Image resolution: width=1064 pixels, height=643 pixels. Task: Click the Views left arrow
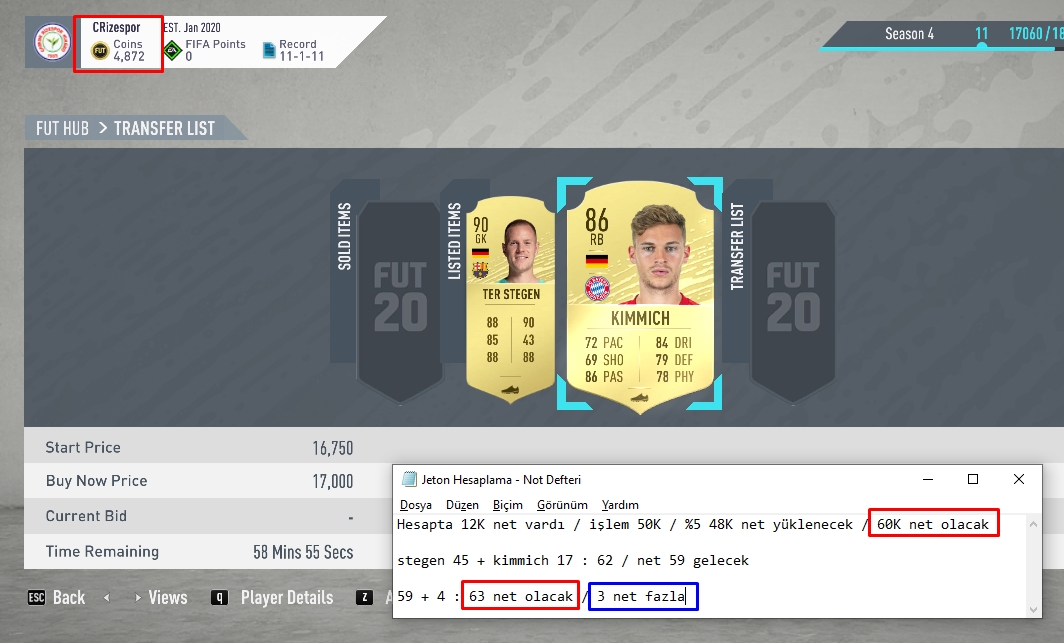(107, 598)
